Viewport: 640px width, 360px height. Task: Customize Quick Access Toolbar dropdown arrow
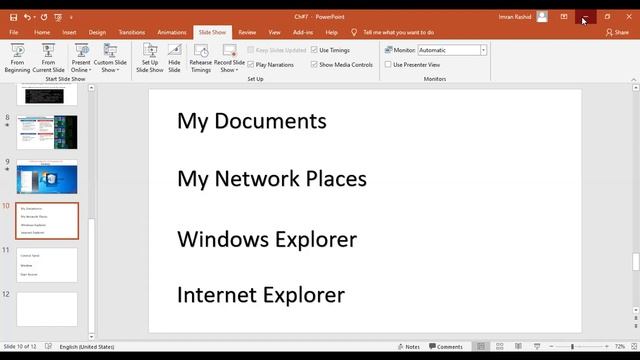pyautogui.click(x=71, y=18)
